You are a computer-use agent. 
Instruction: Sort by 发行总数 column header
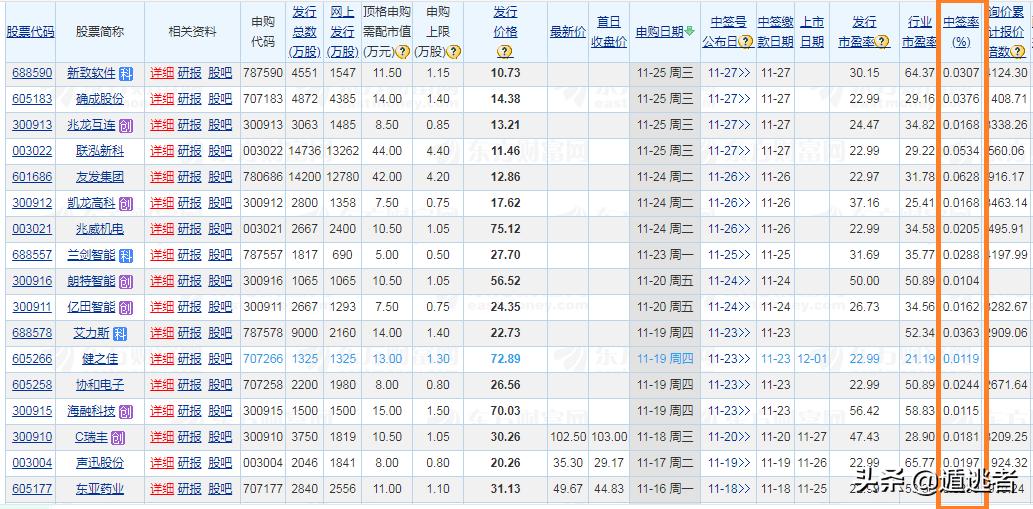tap(304, 32)
